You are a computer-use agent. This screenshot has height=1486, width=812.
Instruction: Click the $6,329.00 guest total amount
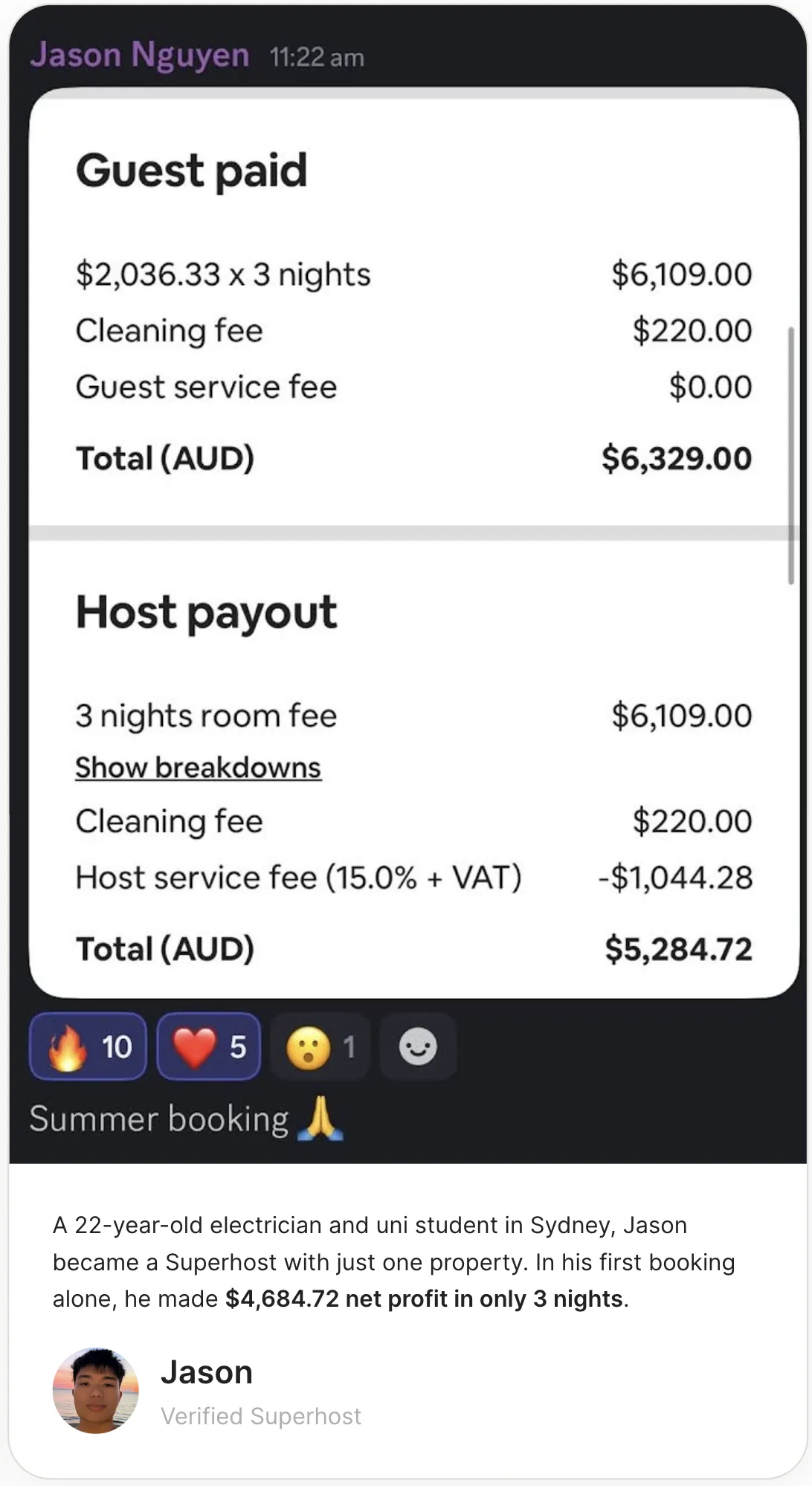(676, 458)
